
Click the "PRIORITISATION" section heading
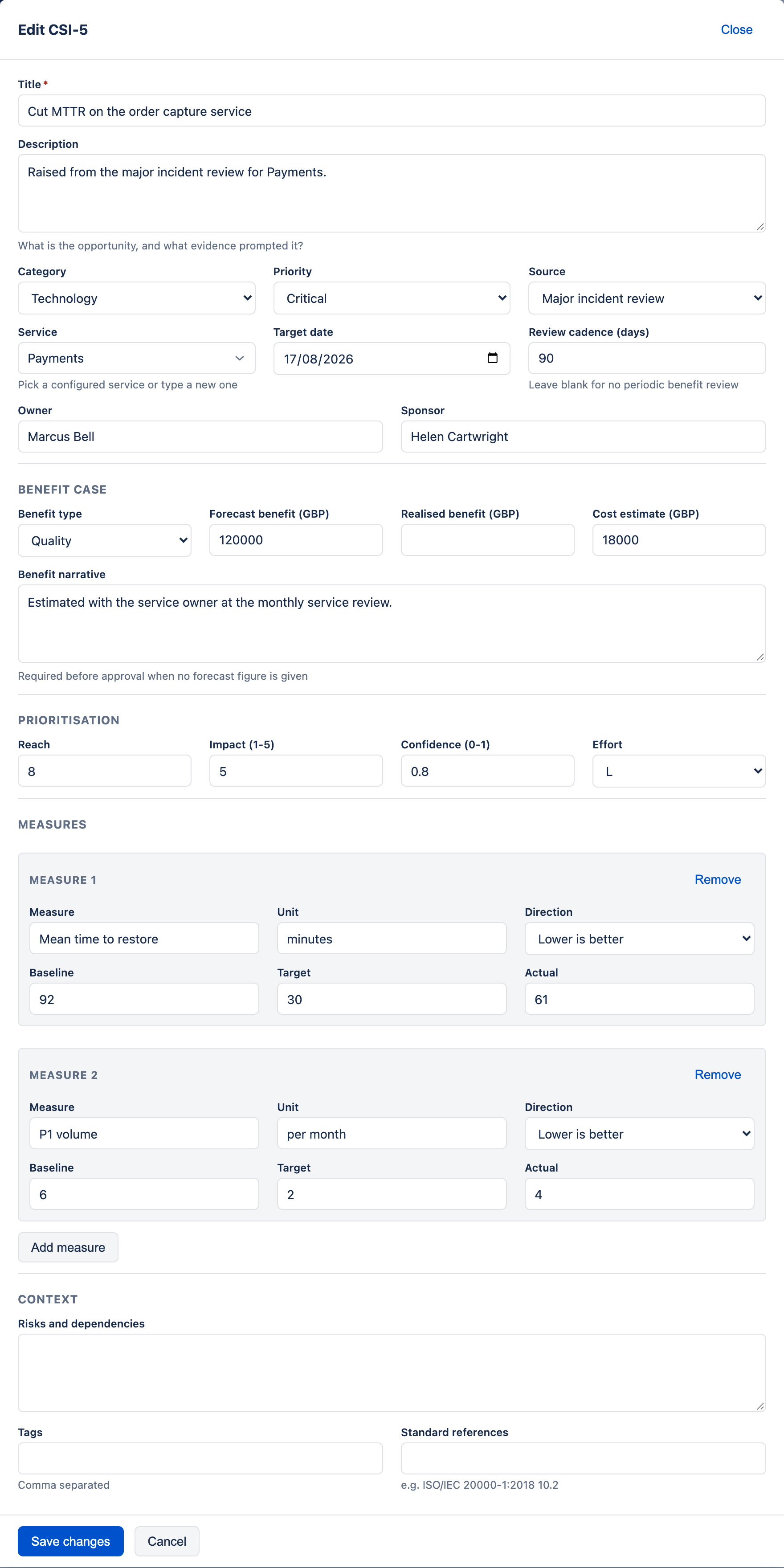(69, 720)
